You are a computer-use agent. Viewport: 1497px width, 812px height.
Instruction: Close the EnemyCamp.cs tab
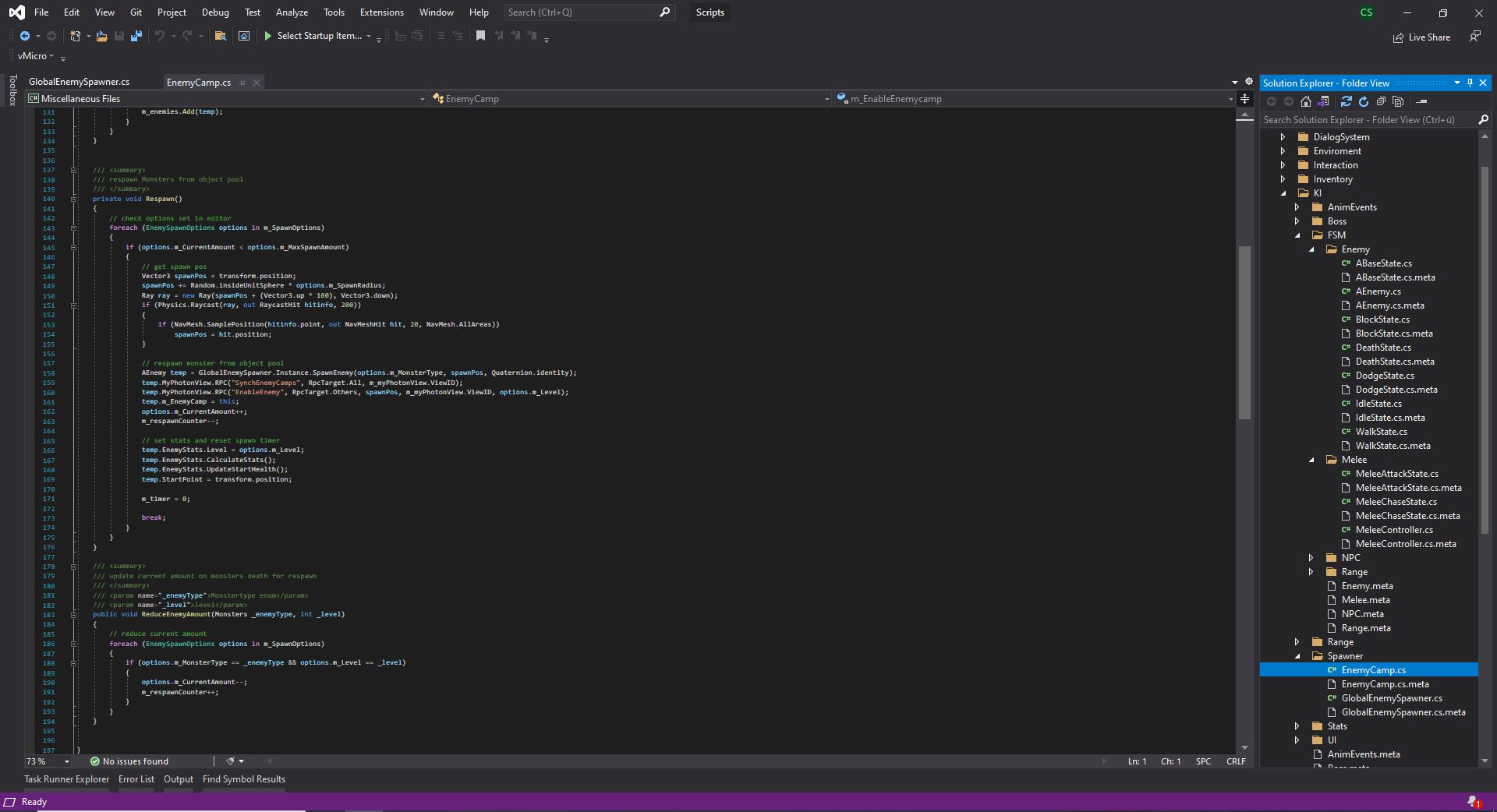pyautogui.click(x=256, y=83)
